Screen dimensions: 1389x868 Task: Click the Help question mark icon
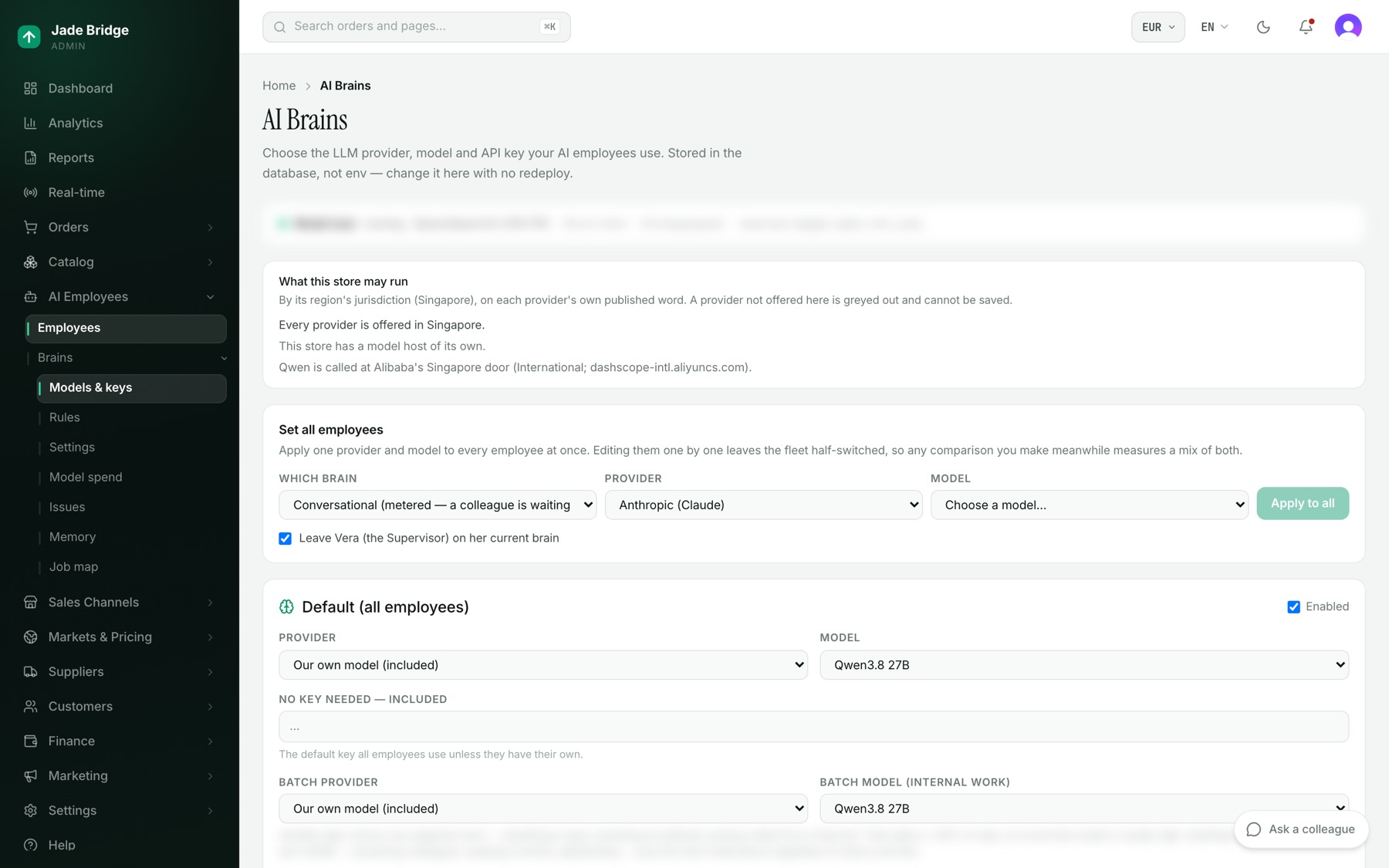point(31,845)
